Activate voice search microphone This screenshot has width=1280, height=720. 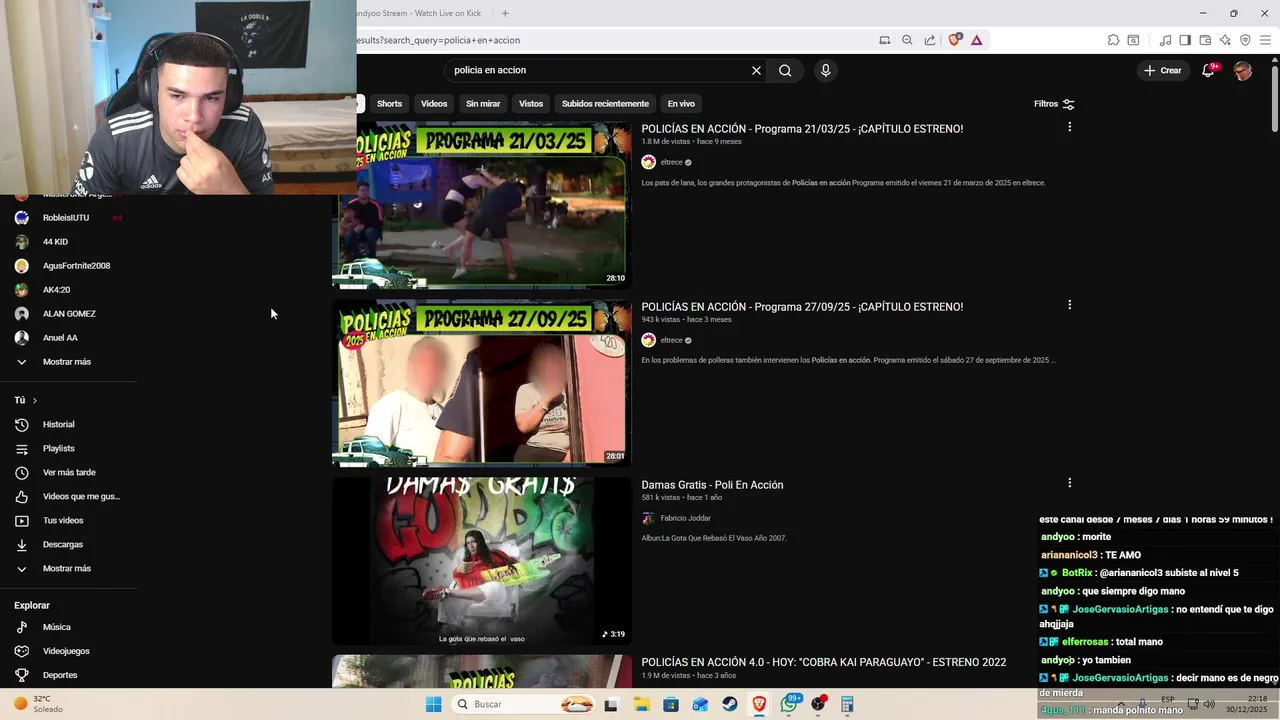(825, 70)
